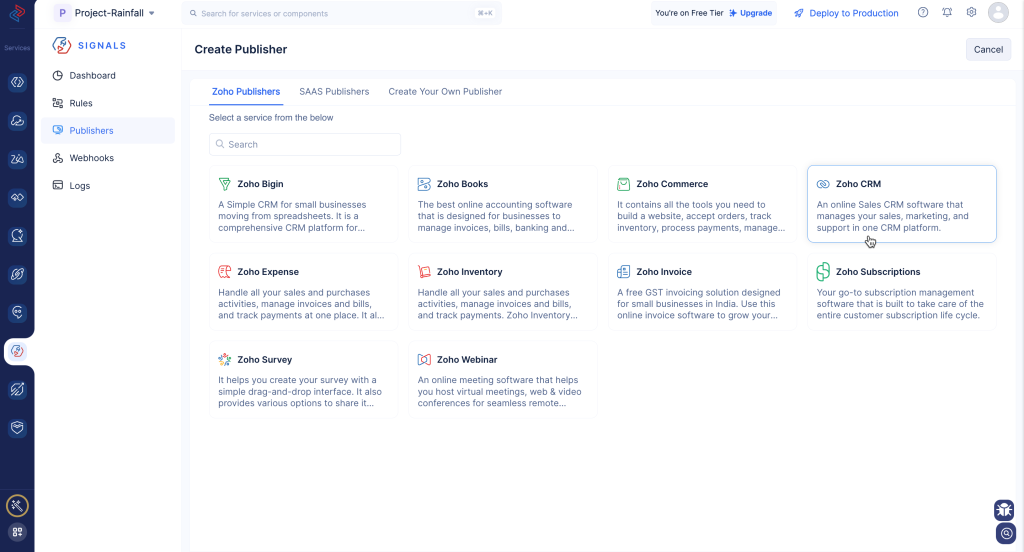Open the Zia service icon in left rail
The image size is (1024, 552).
17,159
